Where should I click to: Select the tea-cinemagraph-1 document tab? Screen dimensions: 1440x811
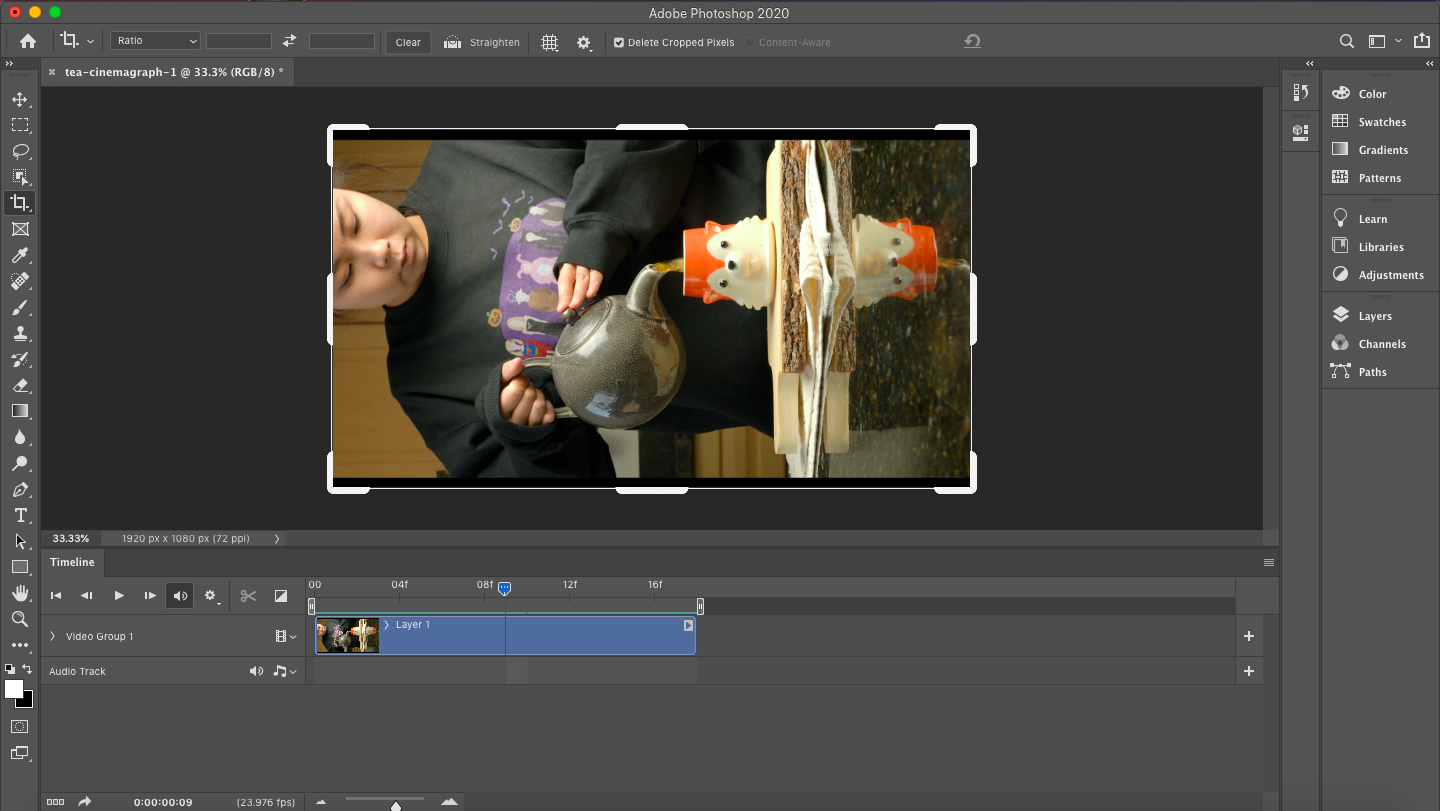(170, 72)
